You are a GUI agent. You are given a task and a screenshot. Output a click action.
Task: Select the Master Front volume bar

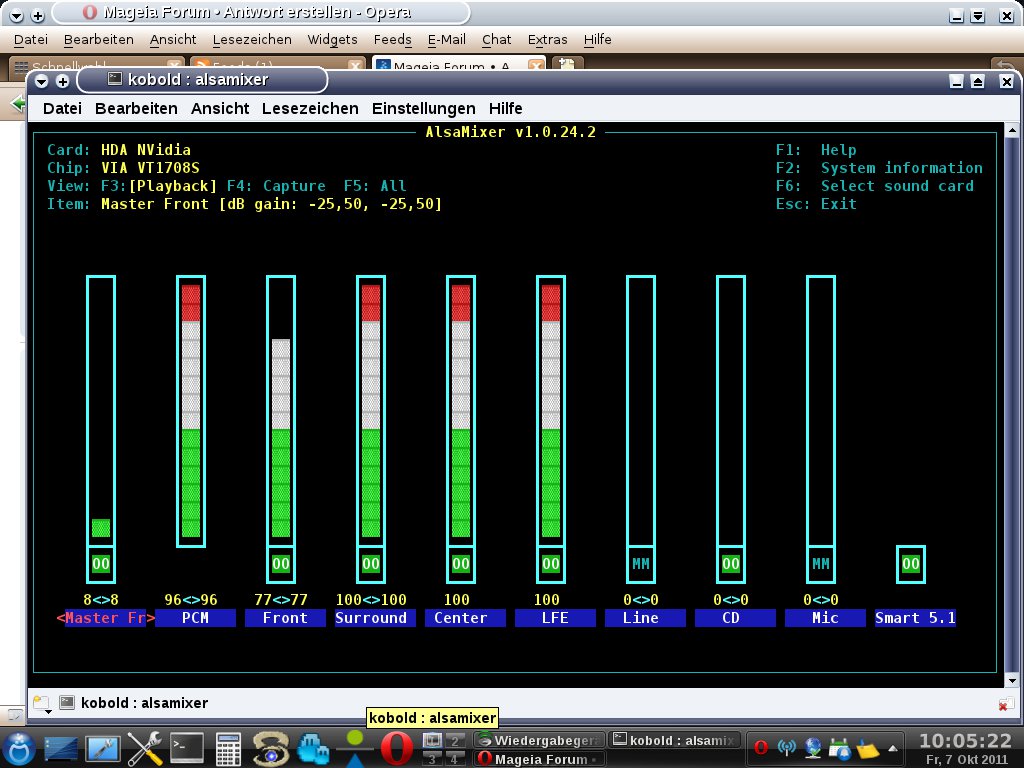[x=101, y=410]
